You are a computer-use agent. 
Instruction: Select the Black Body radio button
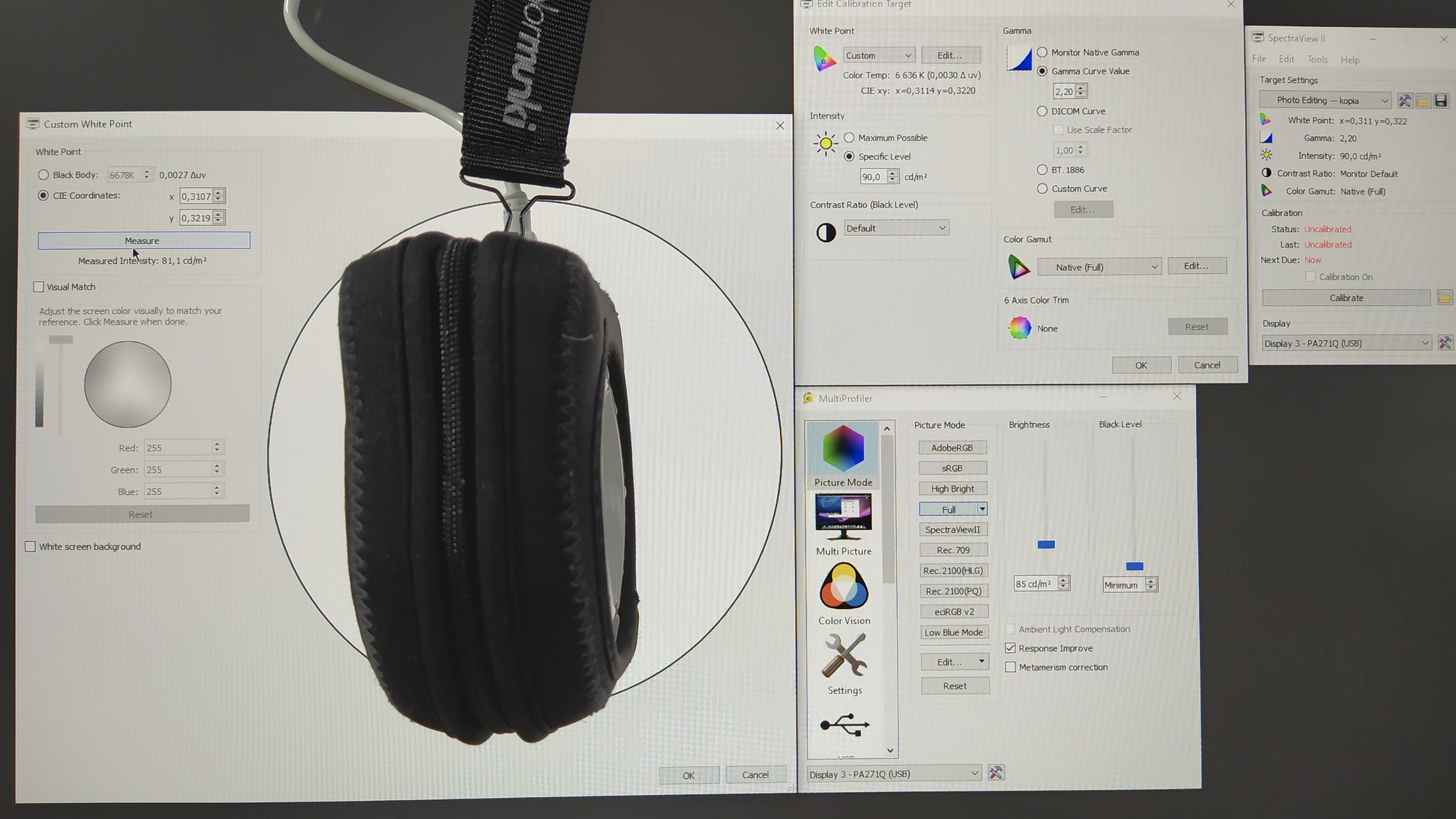(x=44, y=175)
